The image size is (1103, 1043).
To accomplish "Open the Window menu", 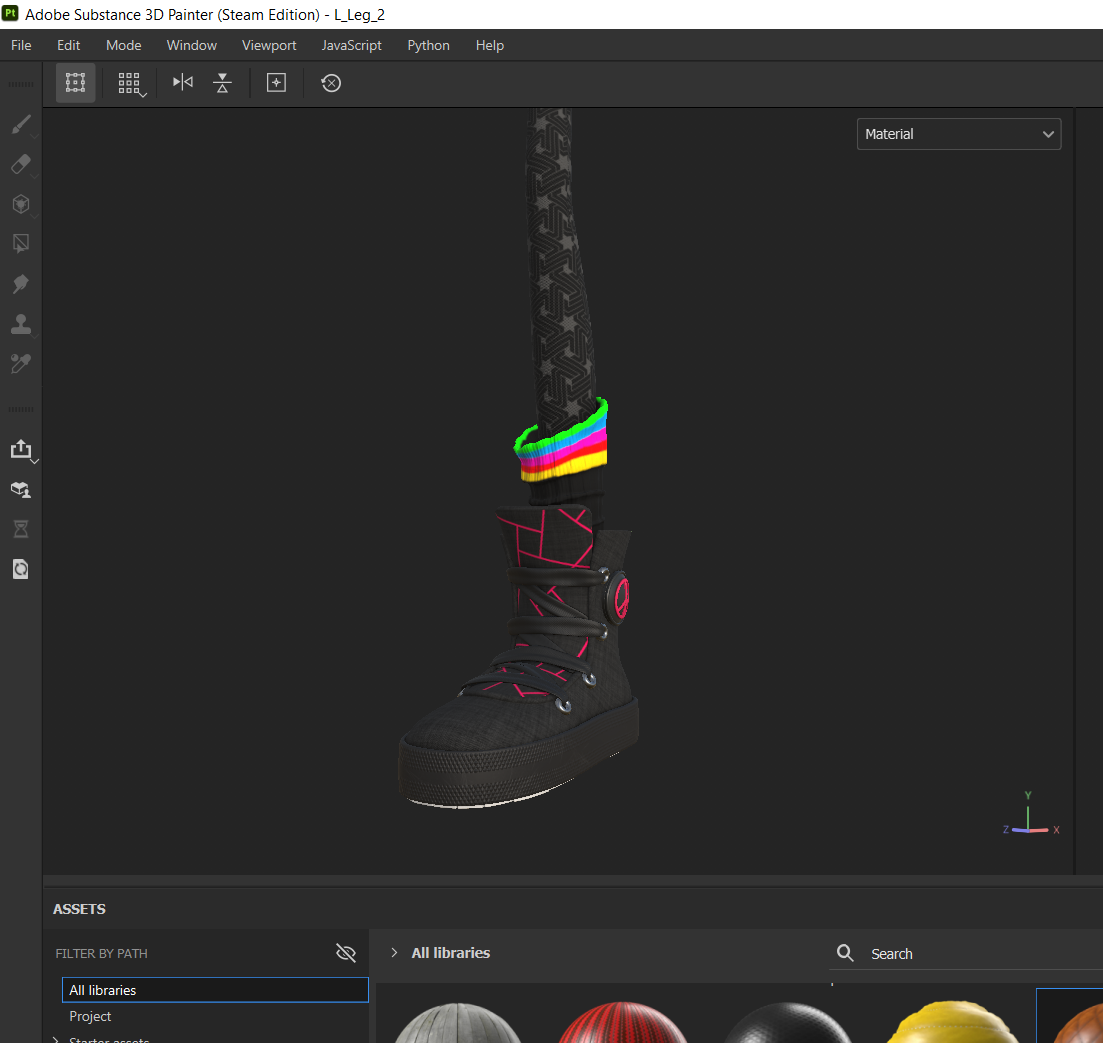I will tap(191, 45).
